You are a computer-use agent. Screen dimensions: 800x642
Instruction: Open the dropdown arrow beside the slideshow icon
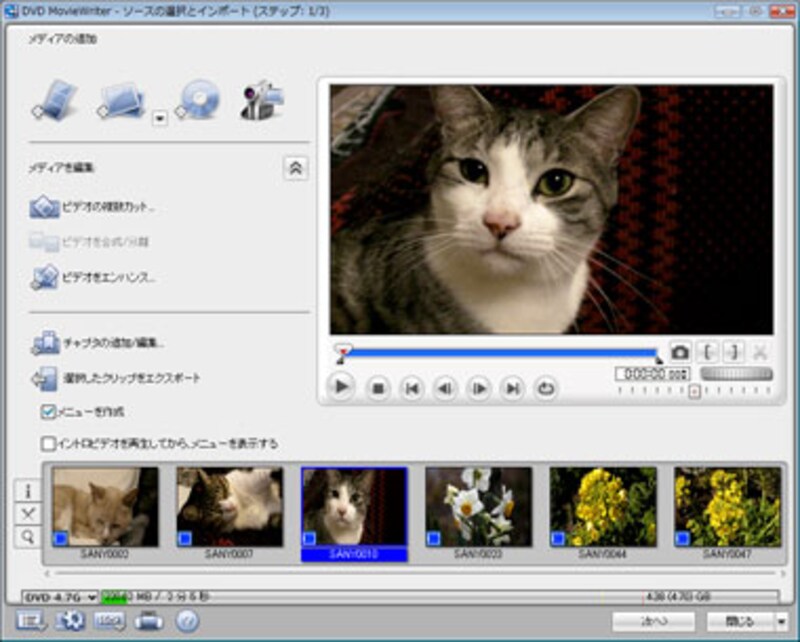(159, 118)
